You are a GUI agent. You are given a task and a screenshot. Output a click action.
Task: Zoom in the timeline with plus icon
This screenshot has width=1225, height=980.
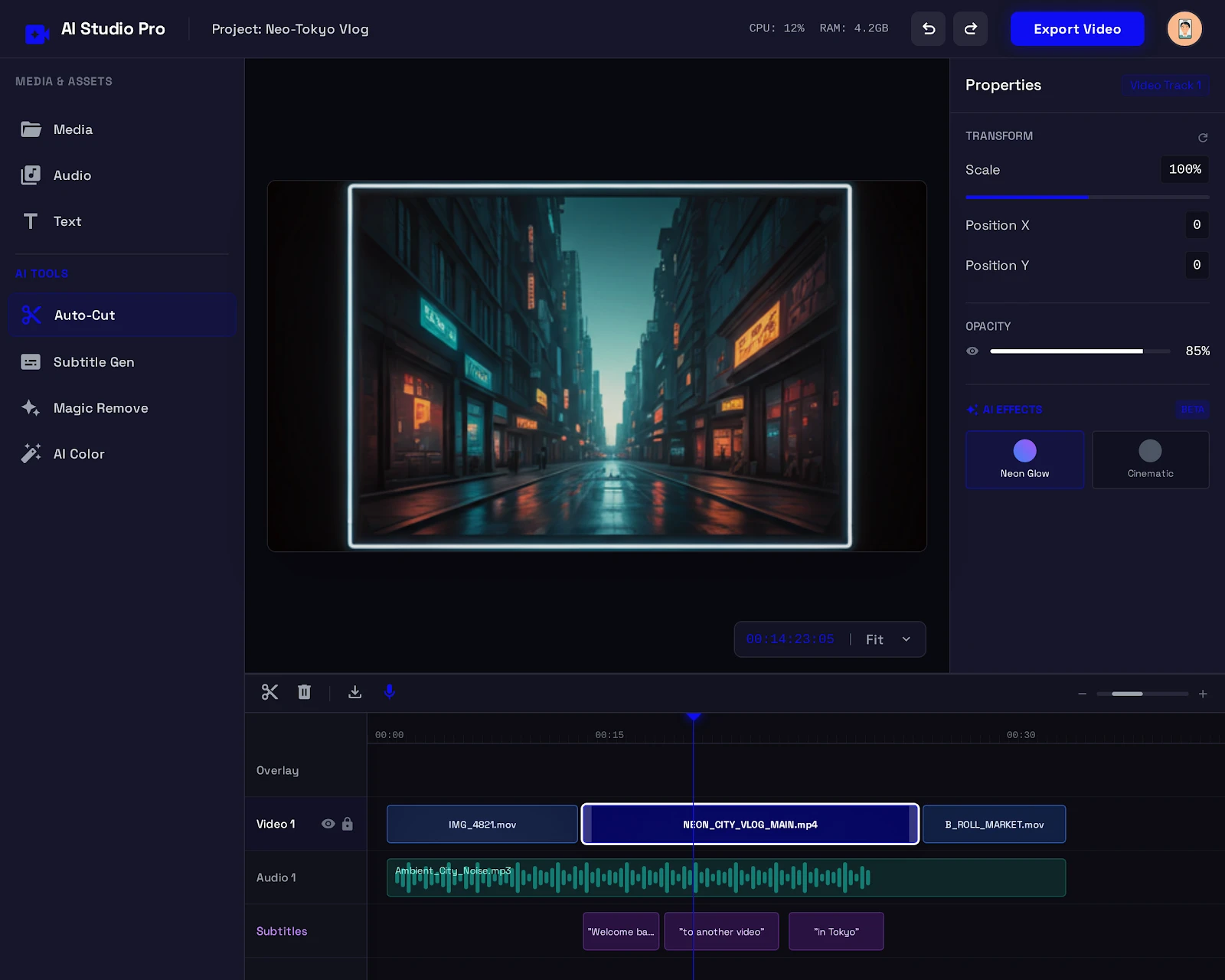pyautogui.click(x=1203, y=694)
